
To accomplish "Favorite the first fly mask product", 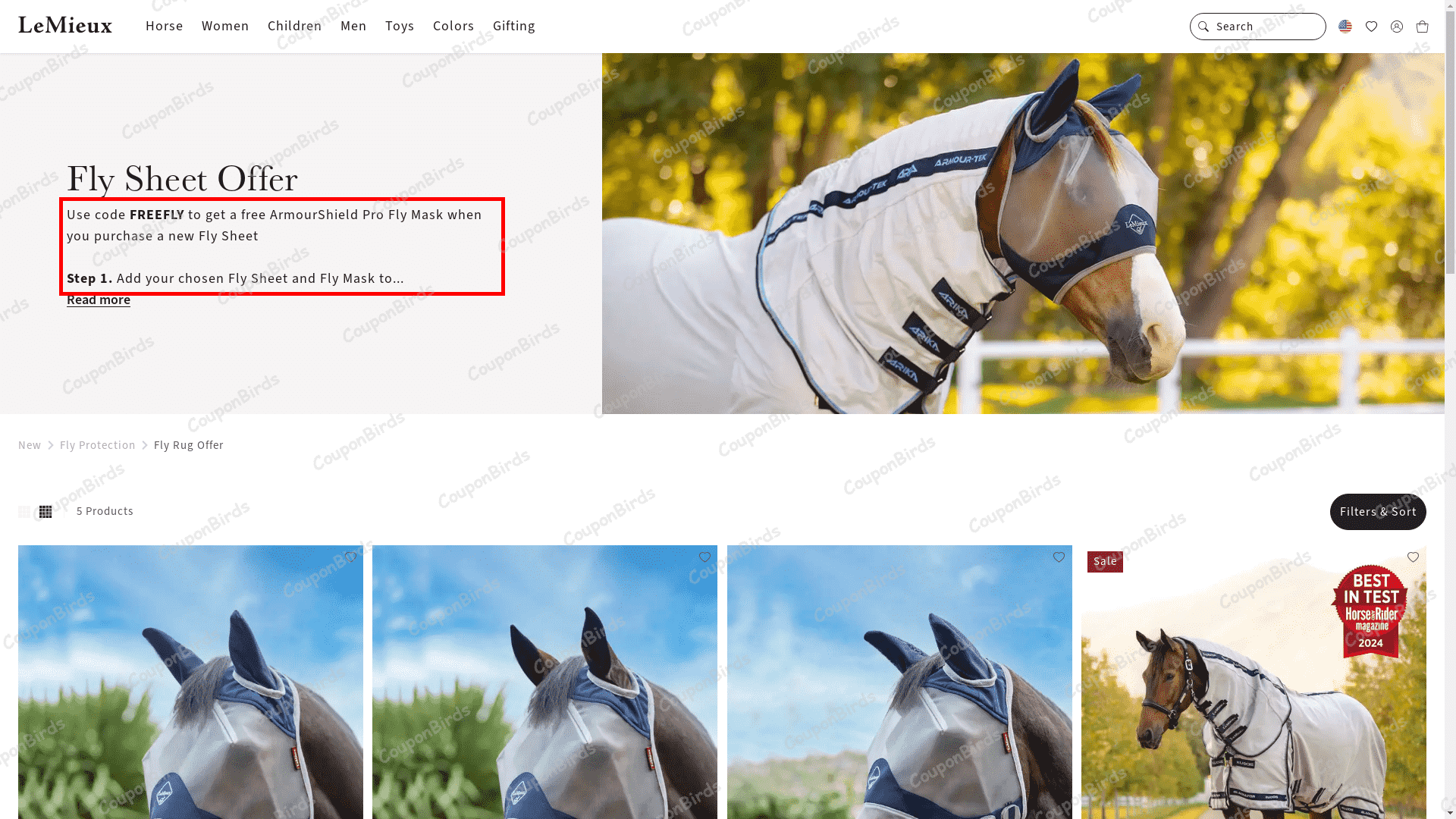I will (350, 557).
